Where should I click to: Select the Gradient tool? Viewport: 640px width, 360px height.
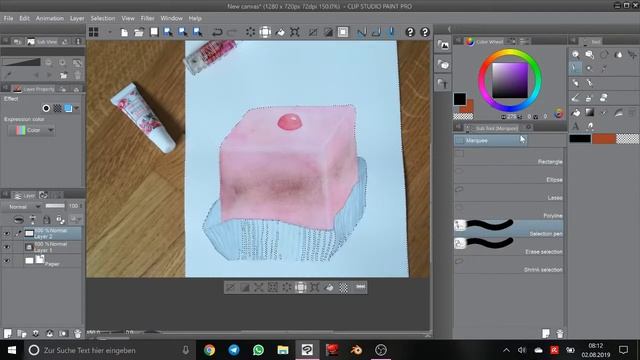click(589, 112)
